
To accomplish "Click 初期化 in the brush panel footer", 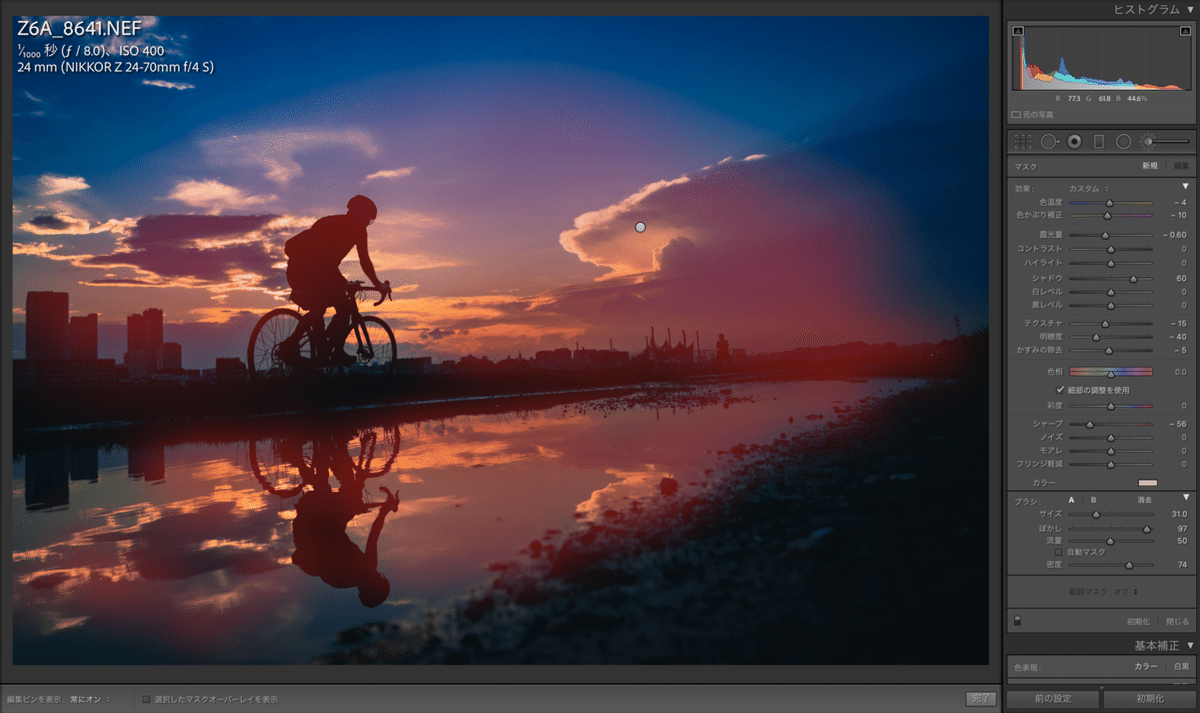I will (1140, 621).
